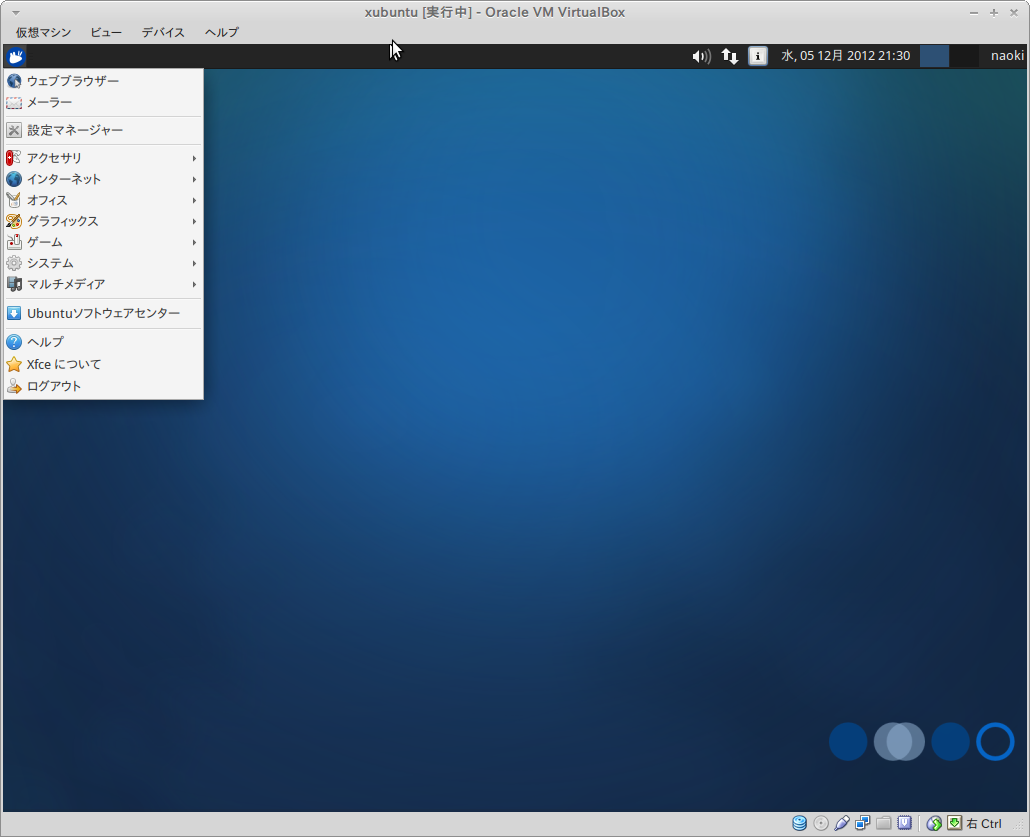Image resolution: width=1030 pixels, height=837 pixels.
Task: Click the VirtualBox hard disk activity icon
Action: [799, 823]
